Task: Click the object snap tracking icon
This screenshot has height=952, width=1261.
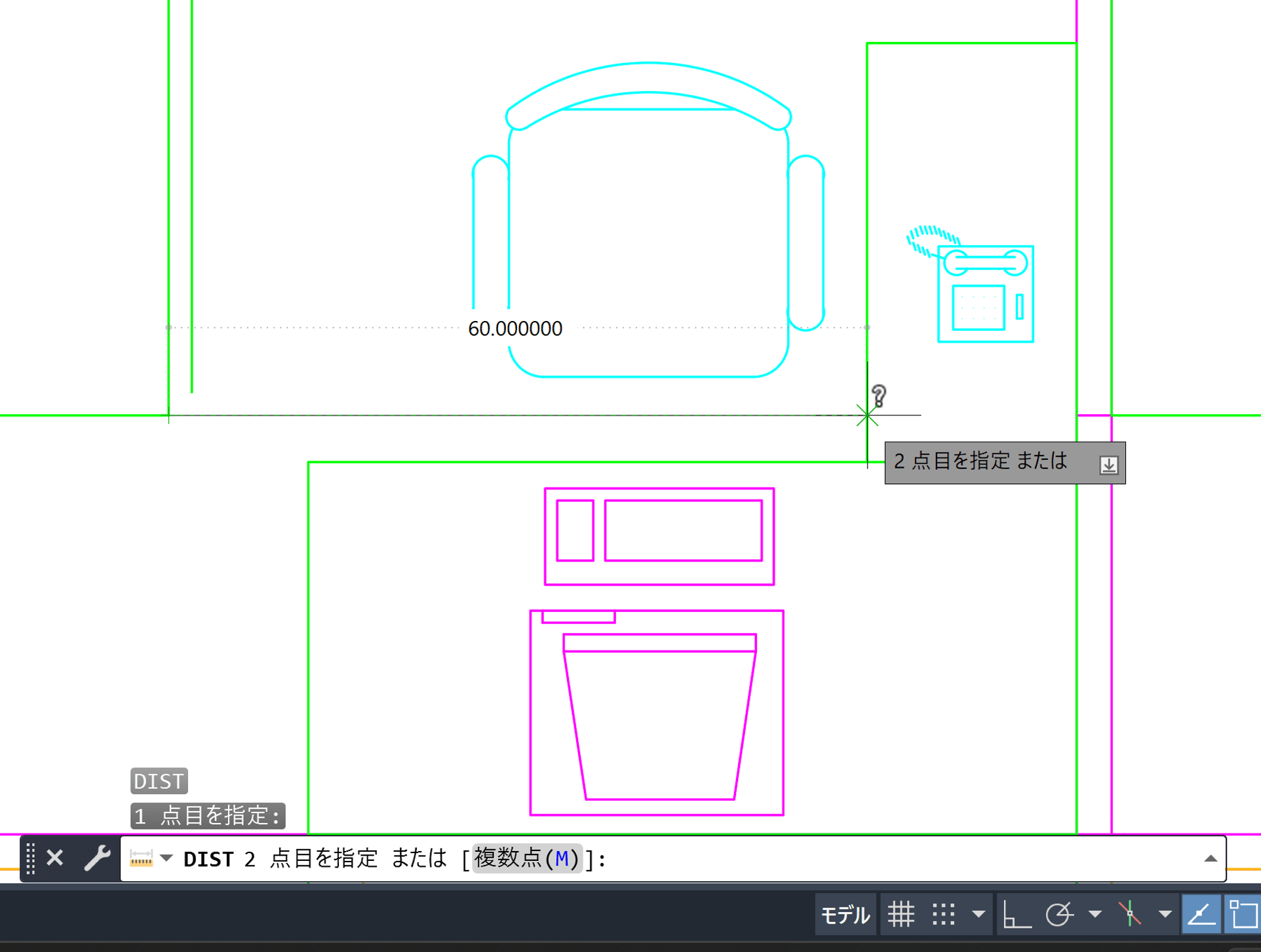Action: tap(1201, 914)
